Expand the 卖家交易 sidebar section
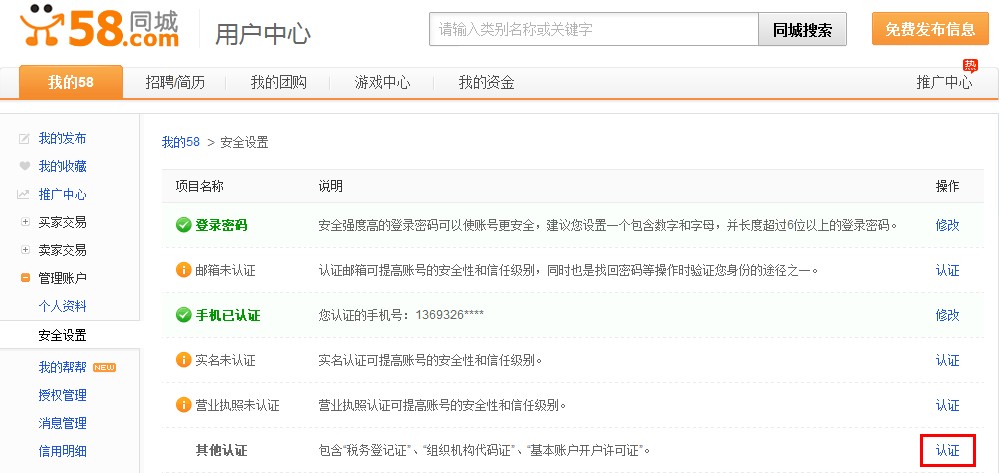Viewport: 999px width, 473px height. point(25,250)
